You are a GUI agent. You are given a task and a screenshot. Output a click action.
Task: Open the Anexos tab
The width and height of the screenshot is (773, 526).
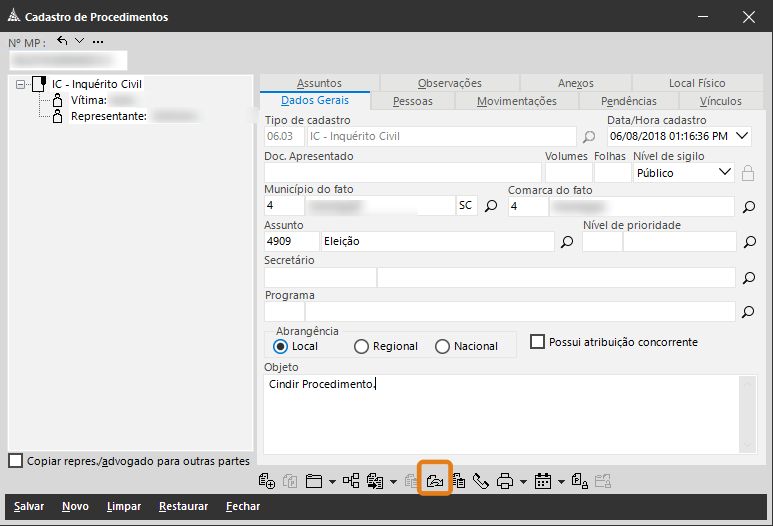pyautogui.click(x=576, y=83)
